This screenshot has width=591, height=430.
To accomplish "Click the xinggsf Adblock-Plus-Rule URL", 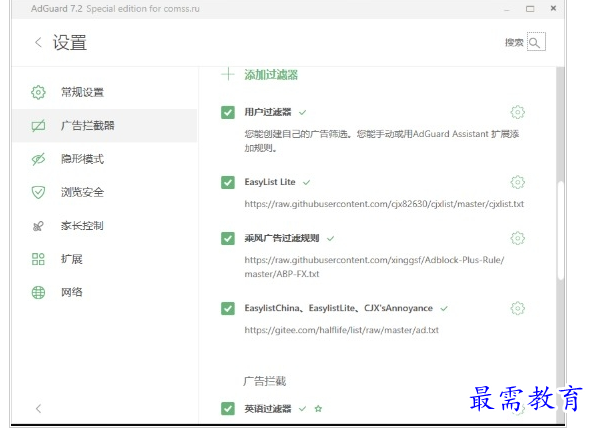I will (374, 267).
